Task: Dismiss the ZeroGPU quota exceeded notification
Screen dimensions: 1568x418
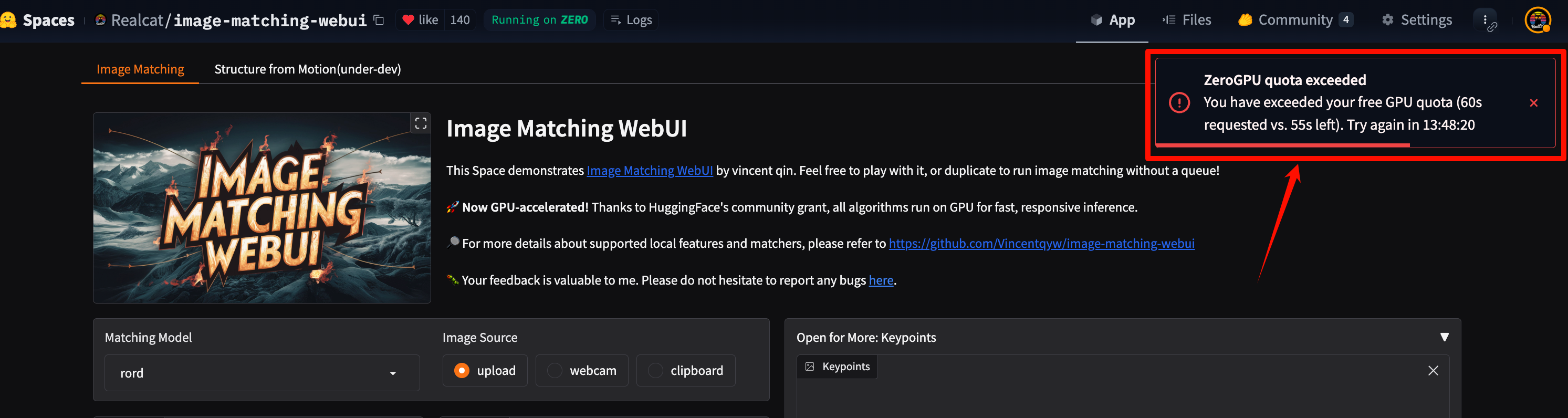Action: click(x=1533, y=103)
